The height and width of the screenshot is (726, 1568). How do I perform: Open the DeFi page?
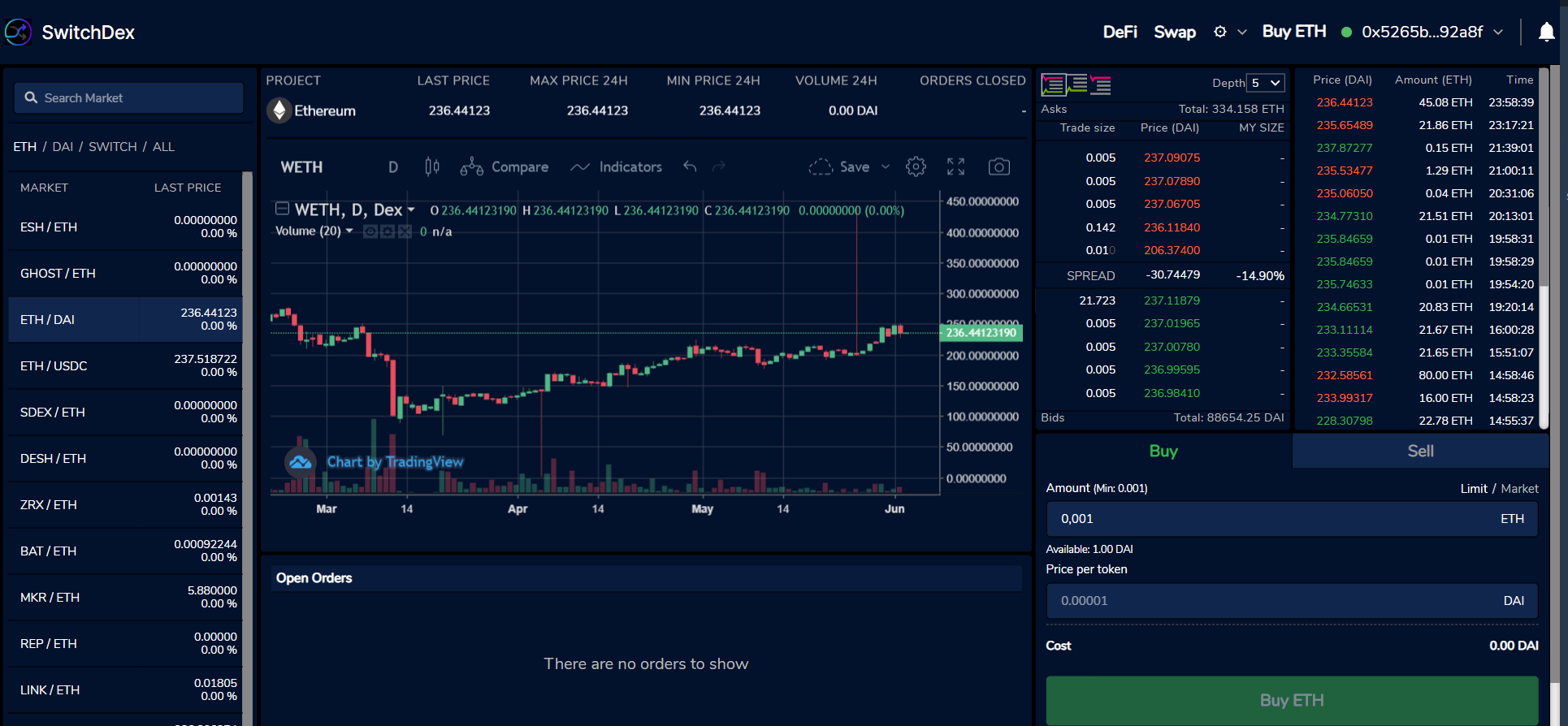tap(1120, 32)
